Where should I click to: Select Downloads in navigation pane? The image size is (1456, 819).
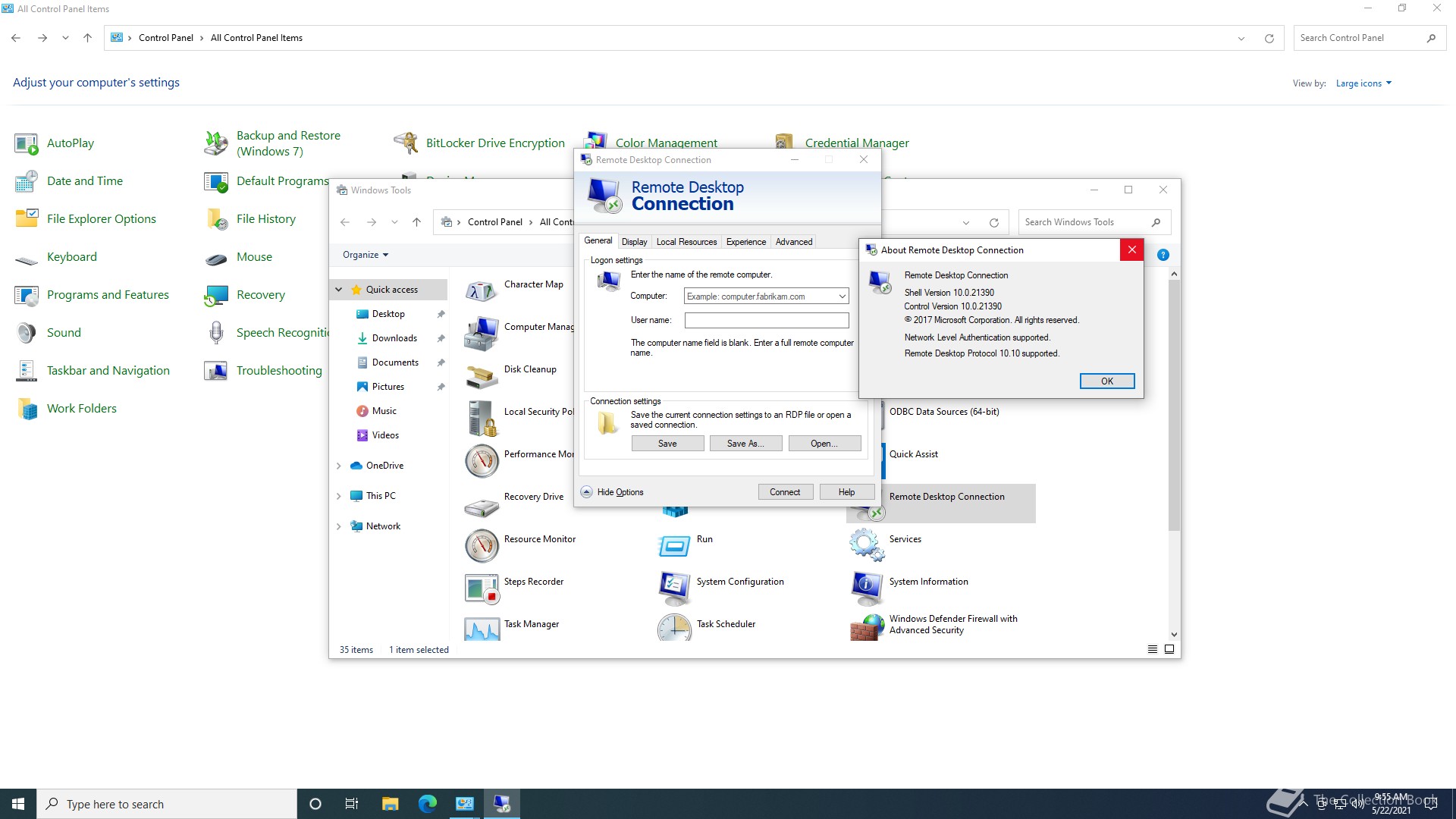coord(394,338)
